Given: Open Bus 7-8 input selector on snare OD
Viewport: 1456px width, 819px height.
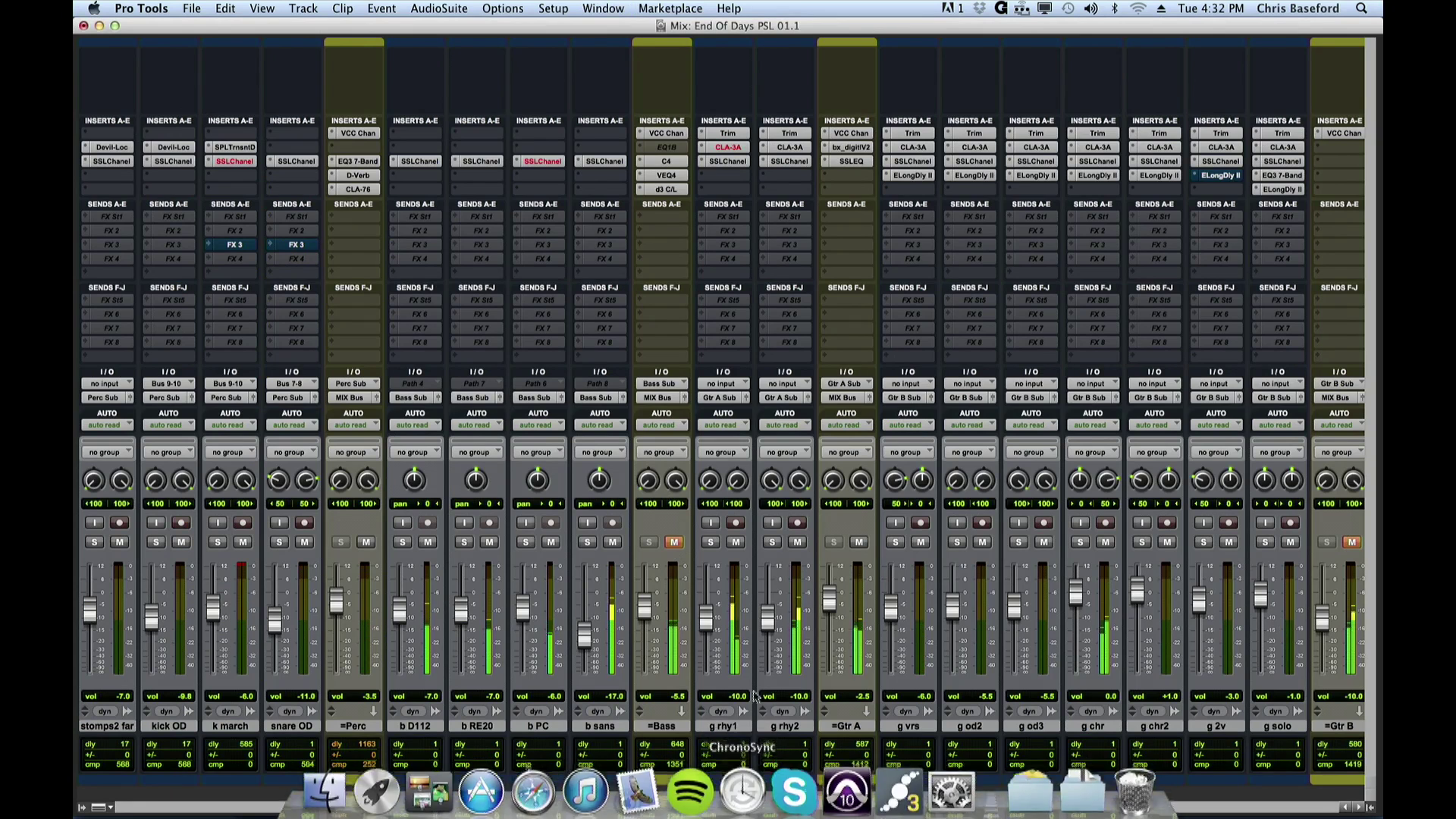Looking at the screenshot, I should point(292,384).
